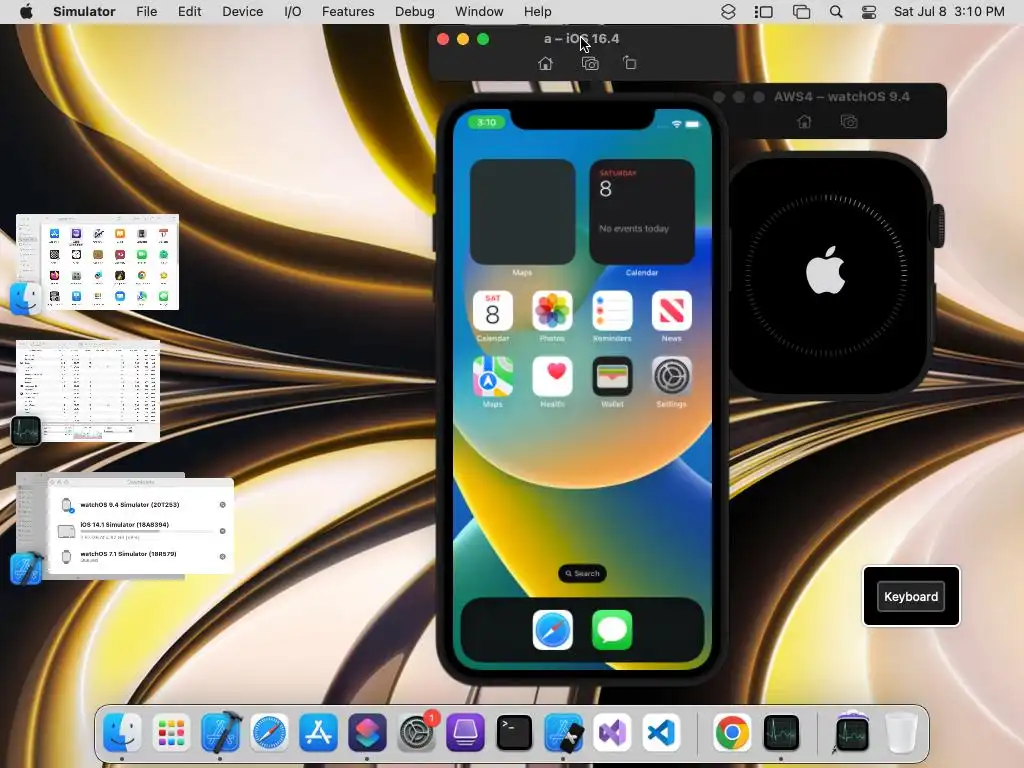Open Google Chrome from the Dock
Viewport: 1024px width, 768px height.
tap(732, 732)
